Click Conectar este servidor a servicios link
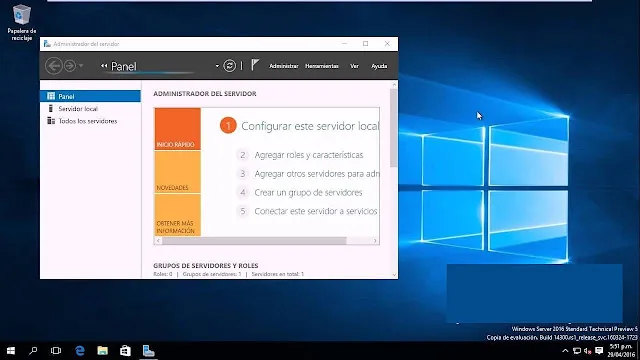This screenshot has height=360, width=640. tap(316, 211)
